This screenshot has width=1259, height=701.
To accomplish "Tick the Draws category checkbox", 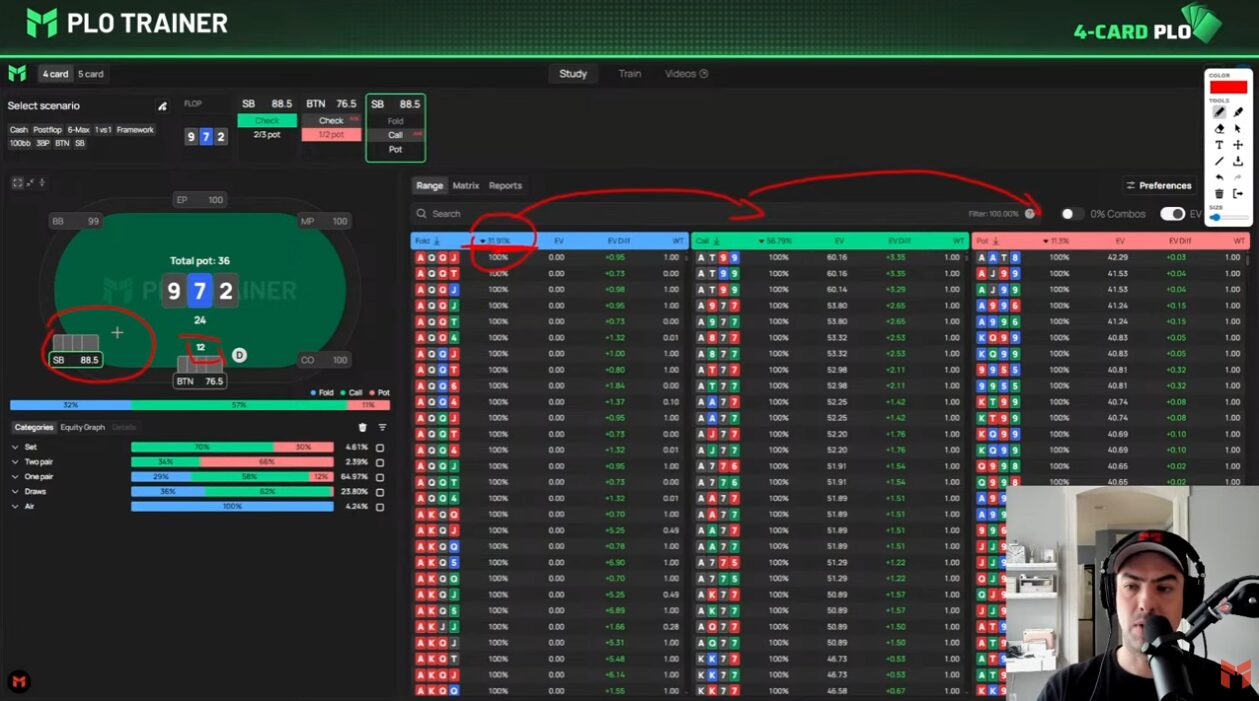I will tap(380, 492).
